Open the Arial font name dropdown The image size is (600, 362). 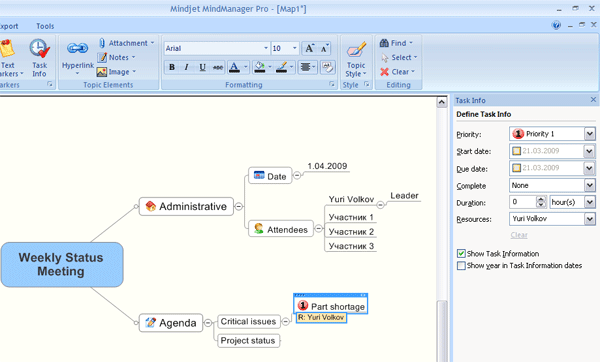pyautogui.click(x=266, y=48)
